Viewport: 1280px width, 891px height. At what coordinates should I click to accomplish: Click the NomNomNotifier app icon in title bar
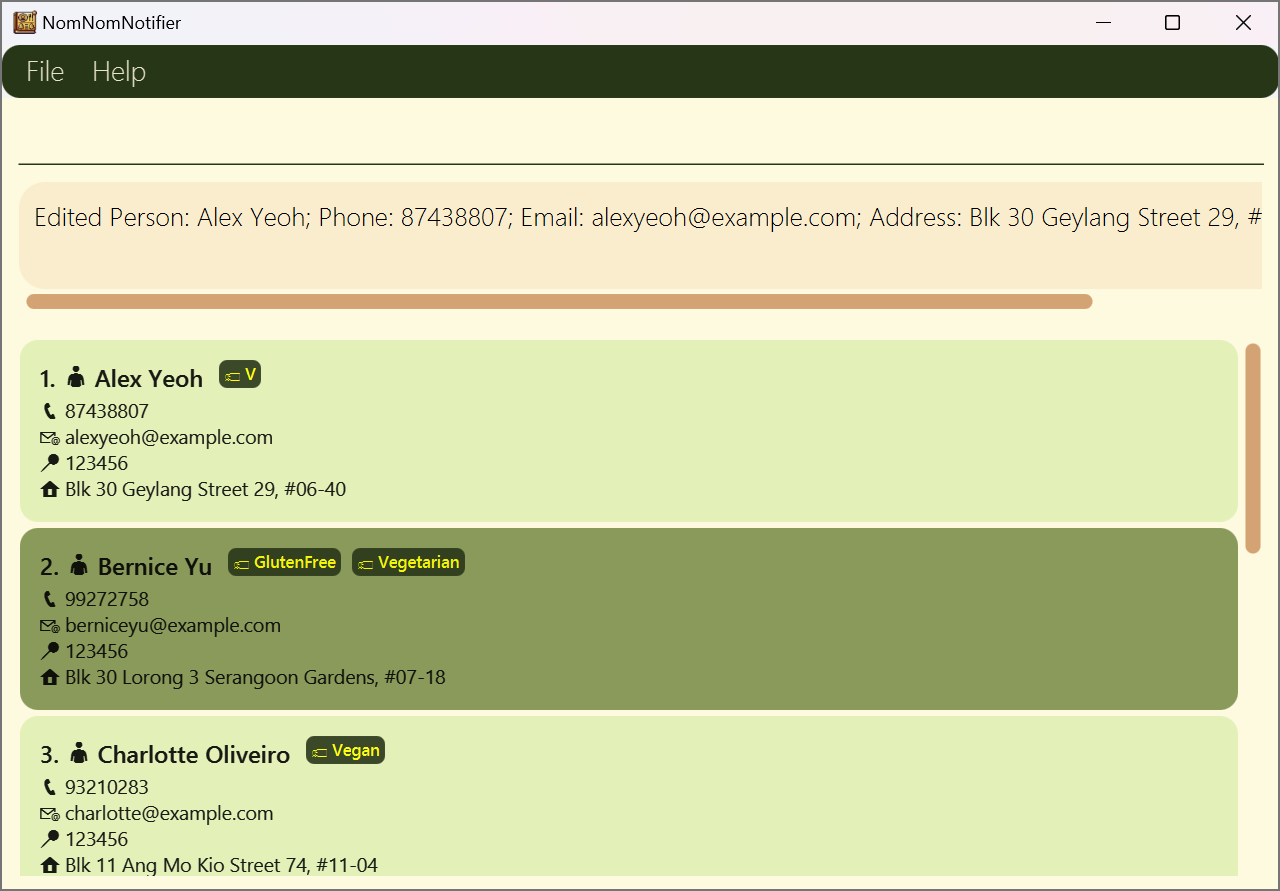click(25, 22)
